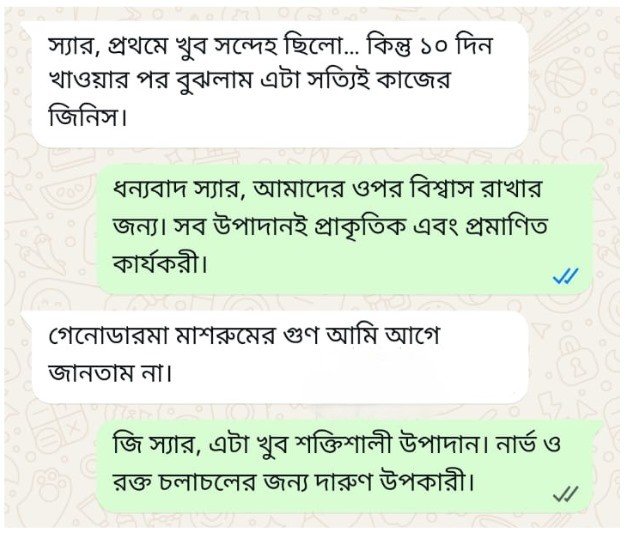Click the word 'কার্যকরী।' in green reply
Viewport: 626px width, 537px height.
[160, 263]
